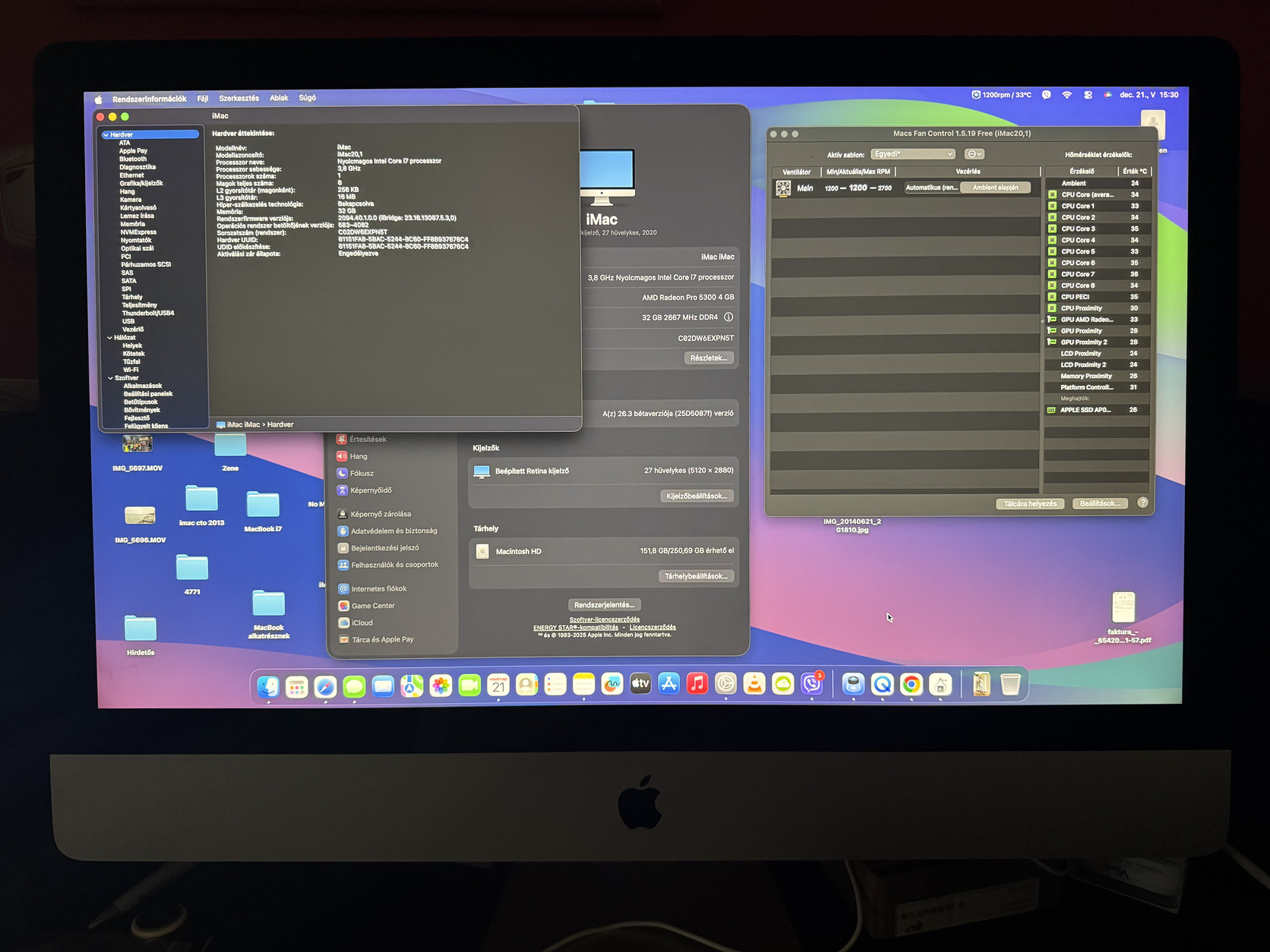Open the Aktív sablon preset dropdown

(x=913, y=154)
